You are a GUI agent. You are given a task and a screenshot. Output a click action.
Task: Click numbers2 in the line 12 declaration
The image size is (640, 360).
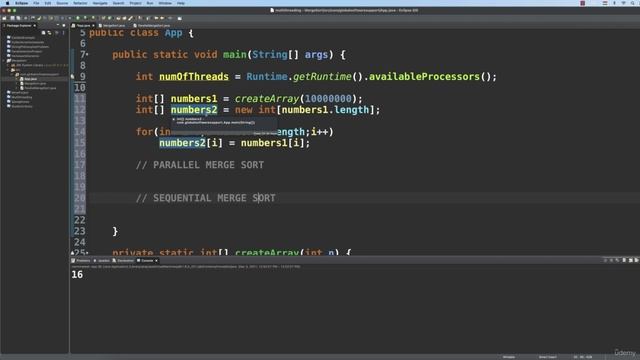pyautogui.click(x=194, y=110)
